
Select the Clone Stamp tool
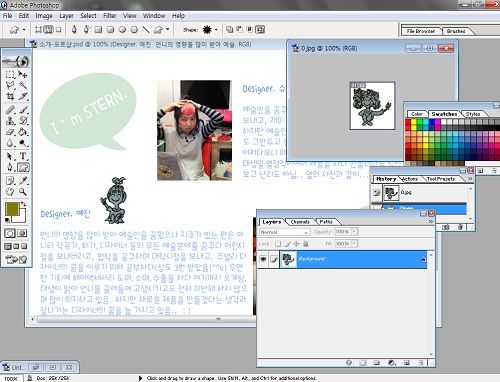[10, 121]
